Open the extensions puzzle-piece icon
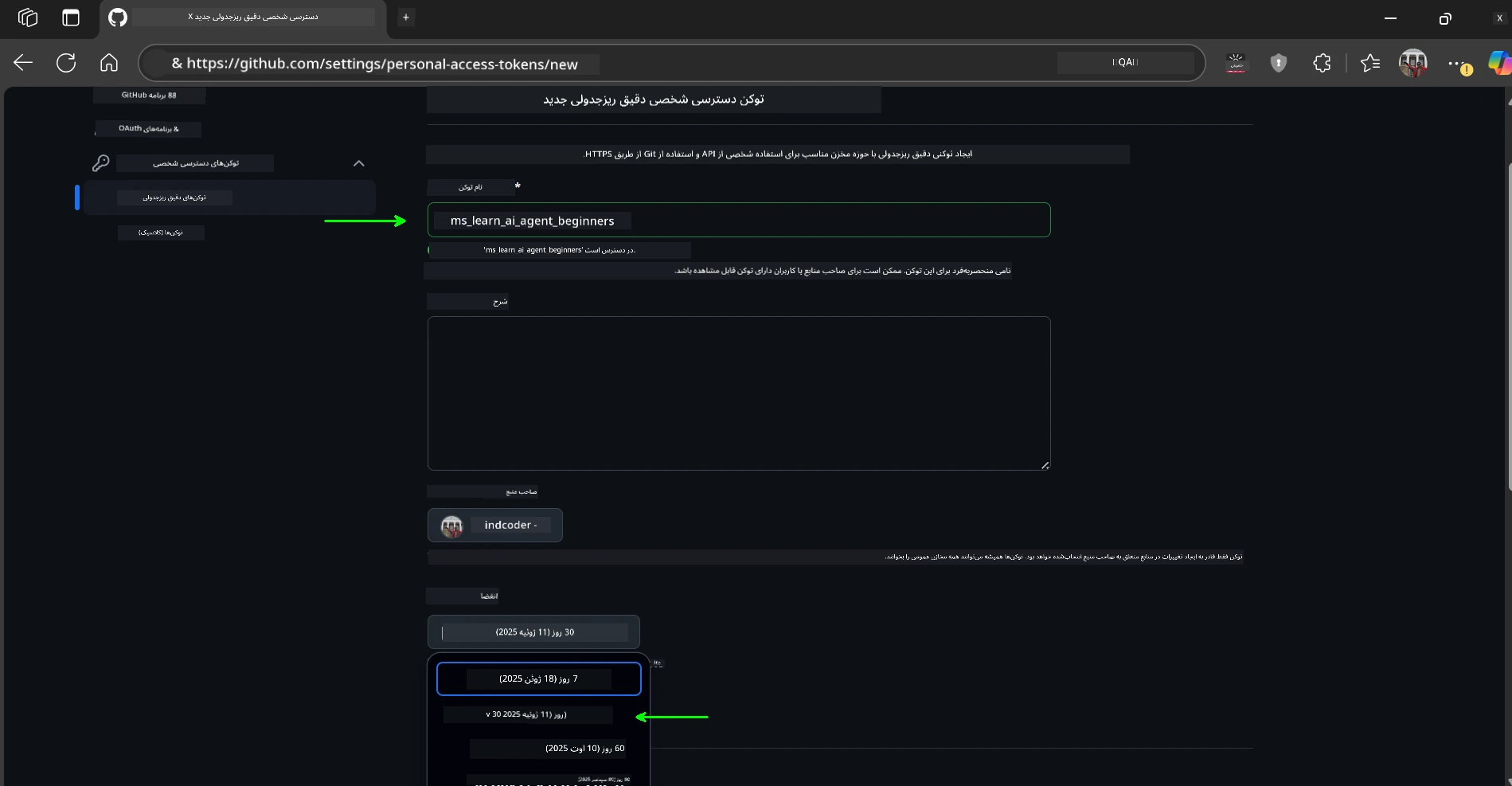Viewport: 1512px width, 786px height. click(1322, 63)
